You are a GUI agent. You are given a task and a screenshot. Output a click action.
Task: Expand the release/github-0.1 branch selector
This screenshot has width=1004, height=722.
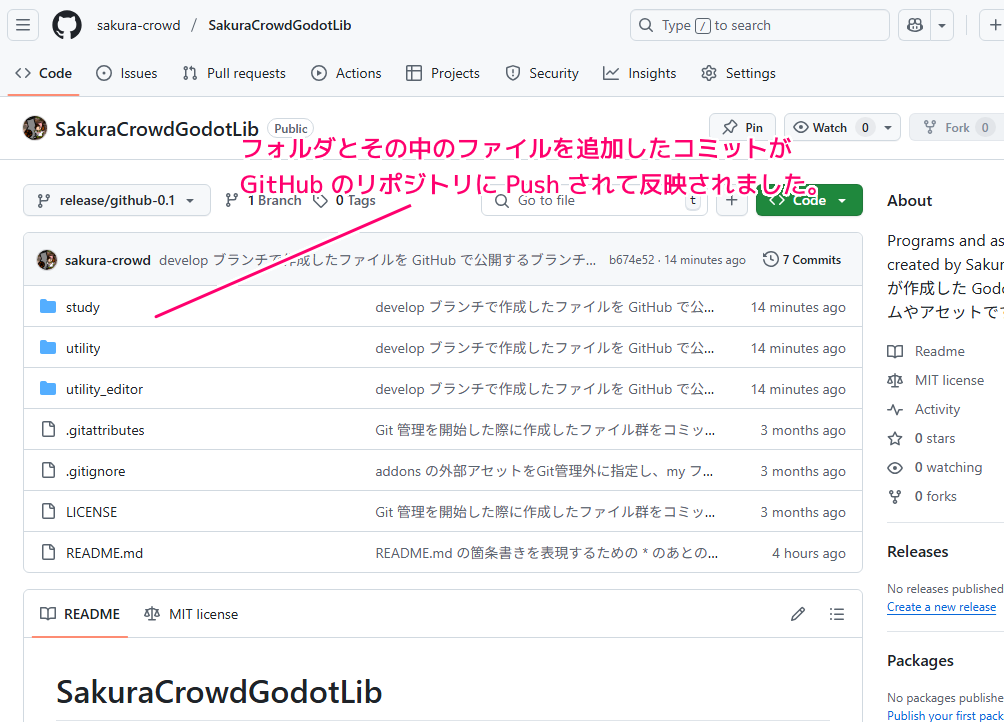(x=116, y=200)
